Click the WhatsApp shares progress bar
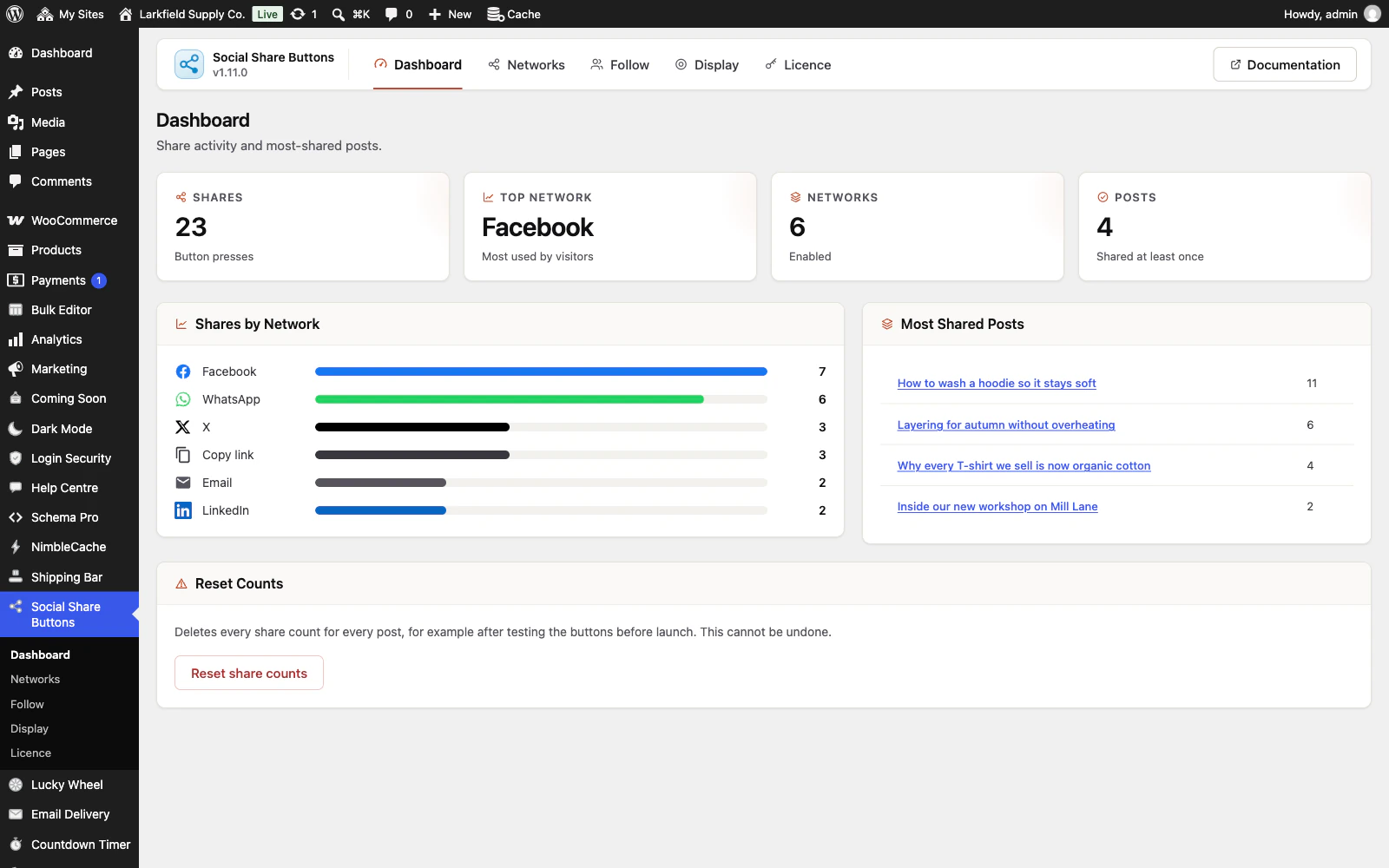Screen dimensions: 1389x868 pos(541,399)
